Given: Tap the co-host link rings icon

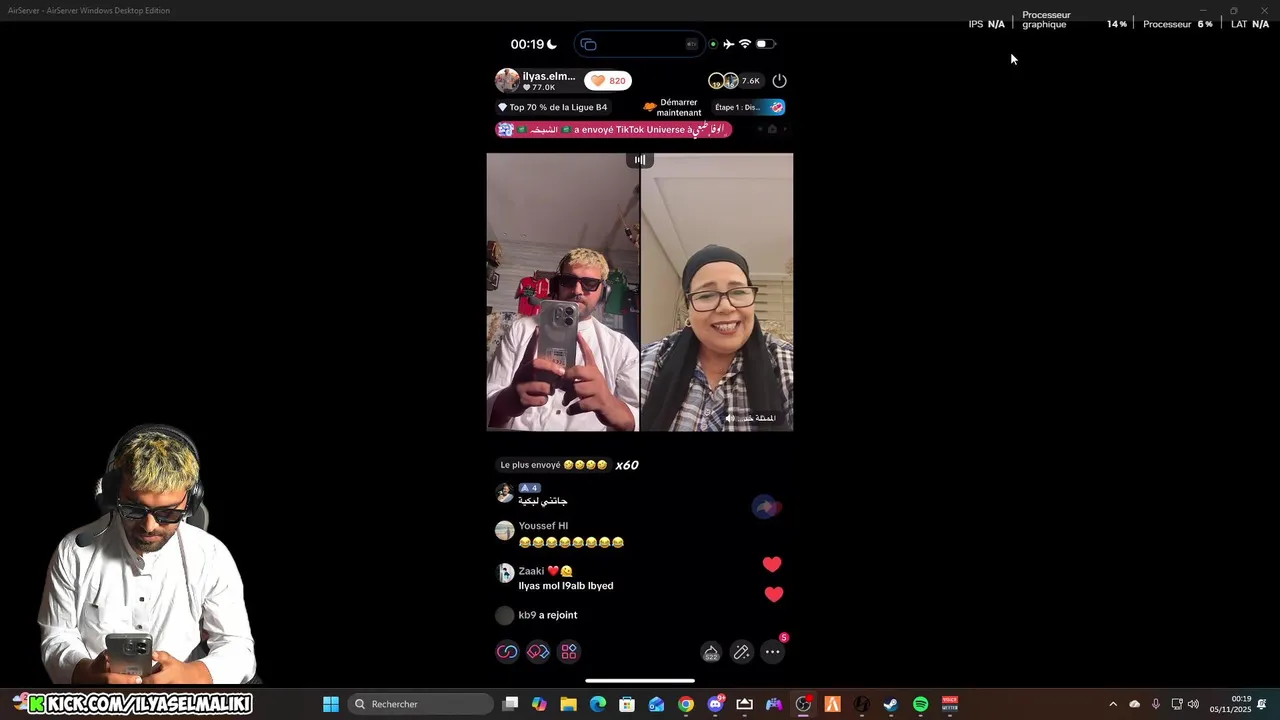Looking at the screenshot, I should pyautogui.click(x=507, y=652).
